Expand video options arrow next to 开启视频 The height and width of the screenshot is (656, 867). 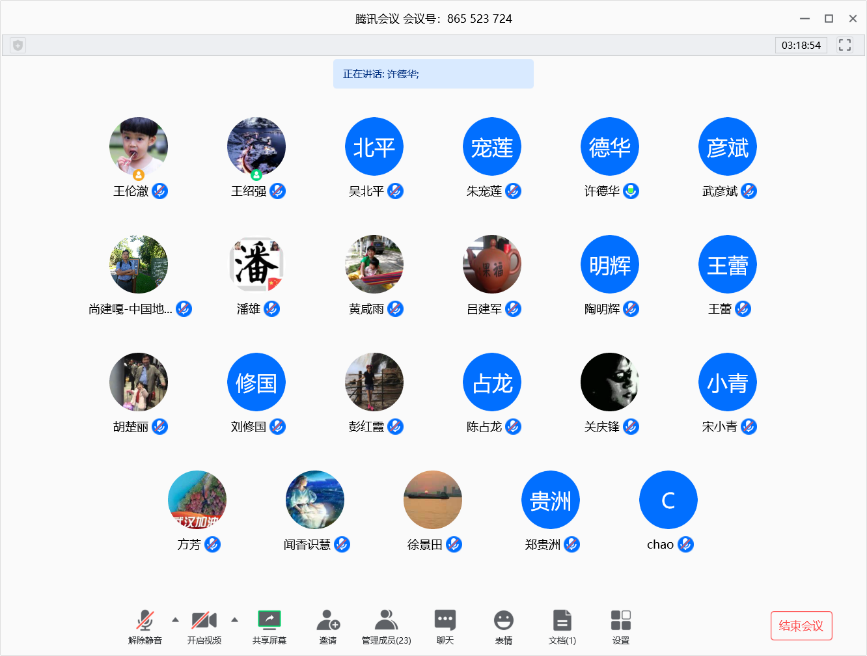point(235,618)
